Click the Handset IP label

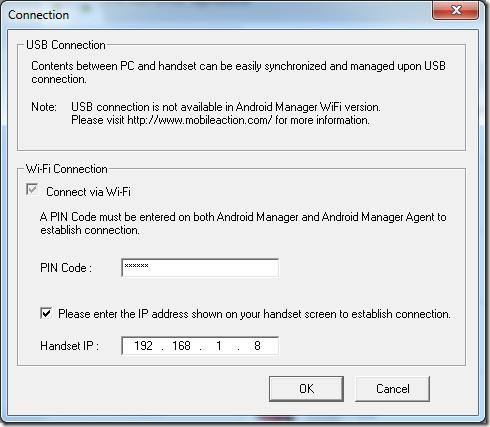point(69,346)
